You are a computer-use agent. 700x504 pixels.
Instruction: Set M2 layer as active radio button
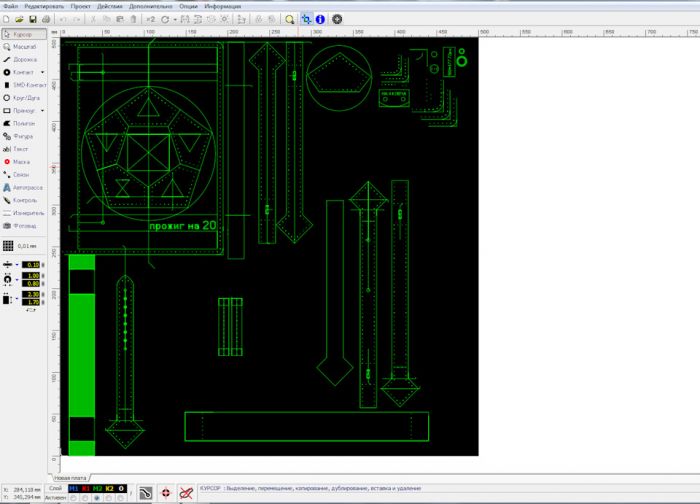pyautogui.click(x=97, y=496)
